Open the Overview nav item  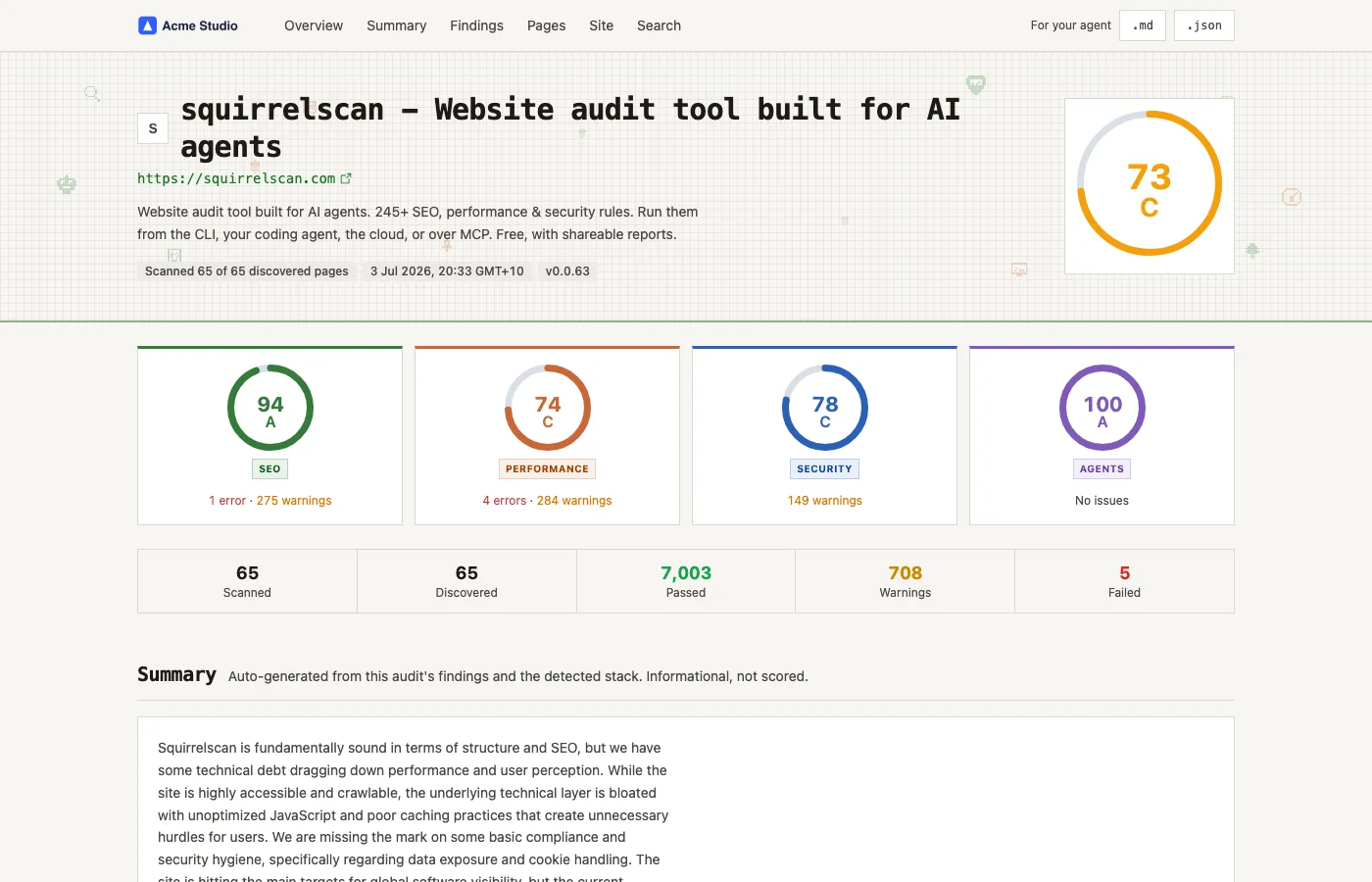(x=314, y=25)
